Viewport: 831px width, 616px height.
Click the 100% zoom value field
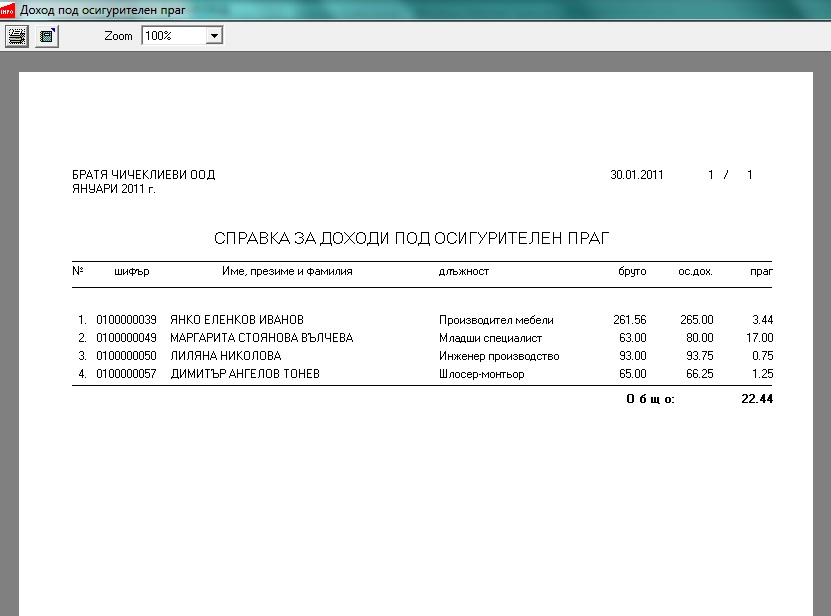174,36
